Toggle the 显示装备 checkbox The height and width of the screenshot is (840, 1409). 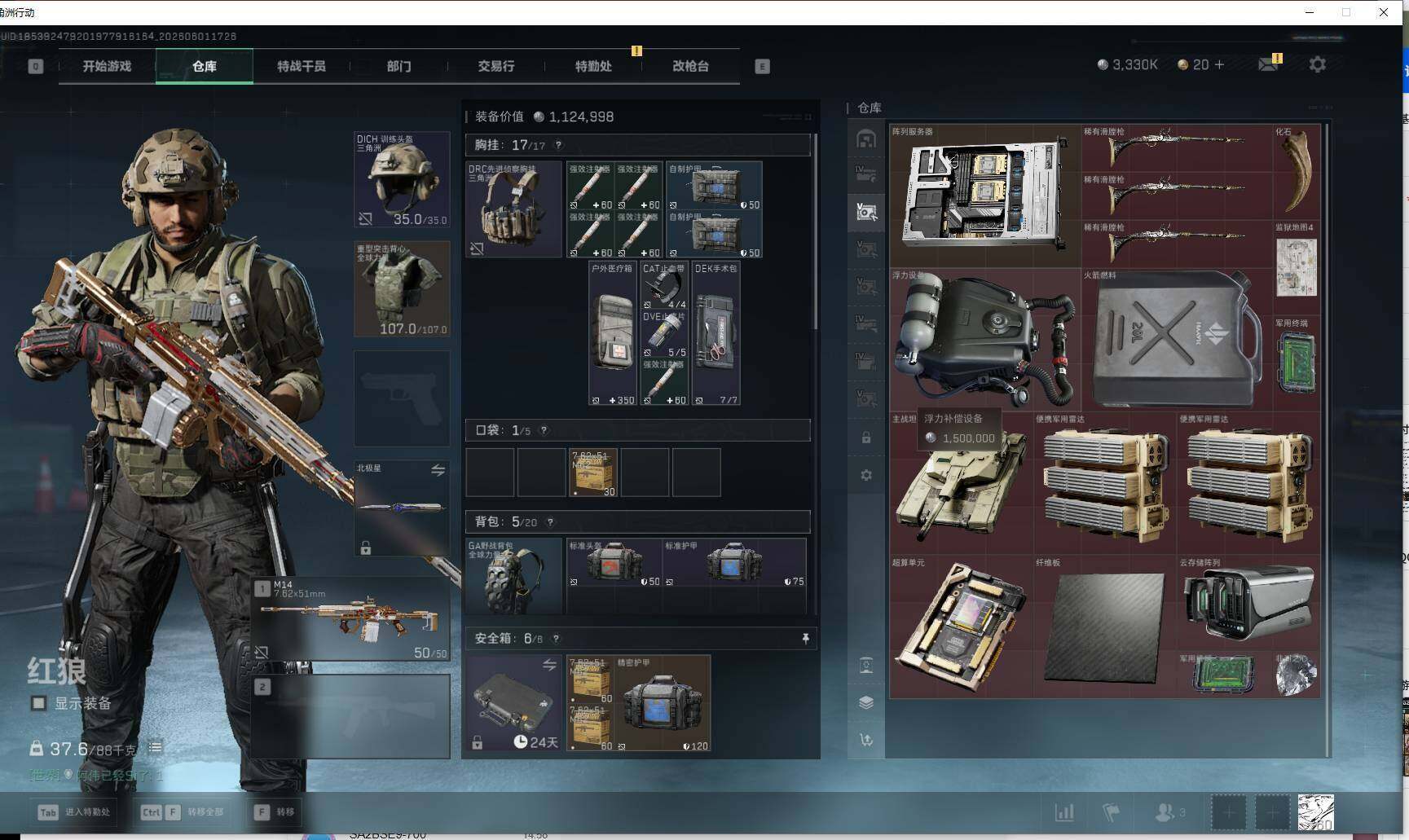38,703
